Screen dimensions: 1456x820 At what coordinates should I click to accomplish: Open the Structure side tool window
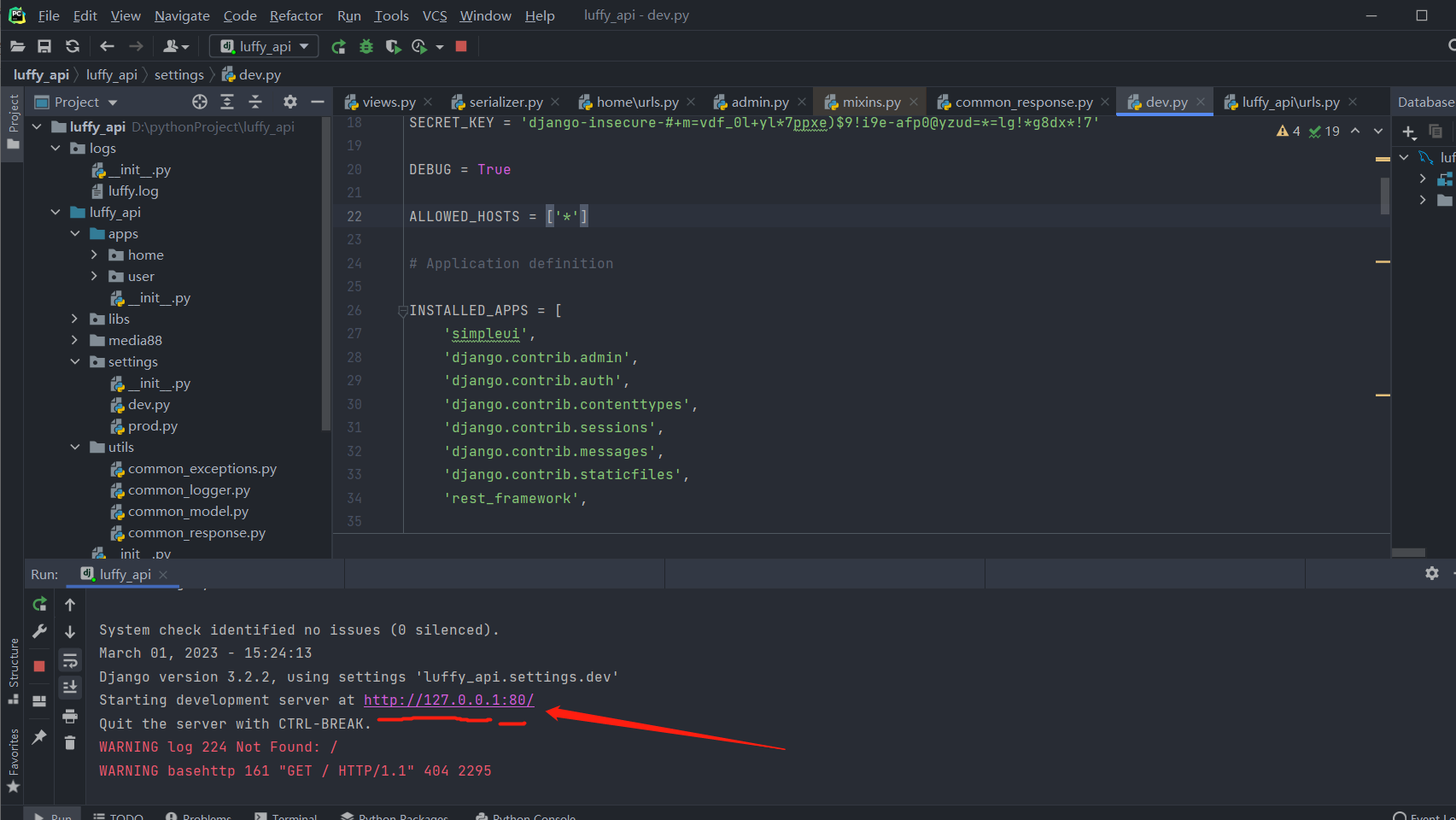(13, 671)
